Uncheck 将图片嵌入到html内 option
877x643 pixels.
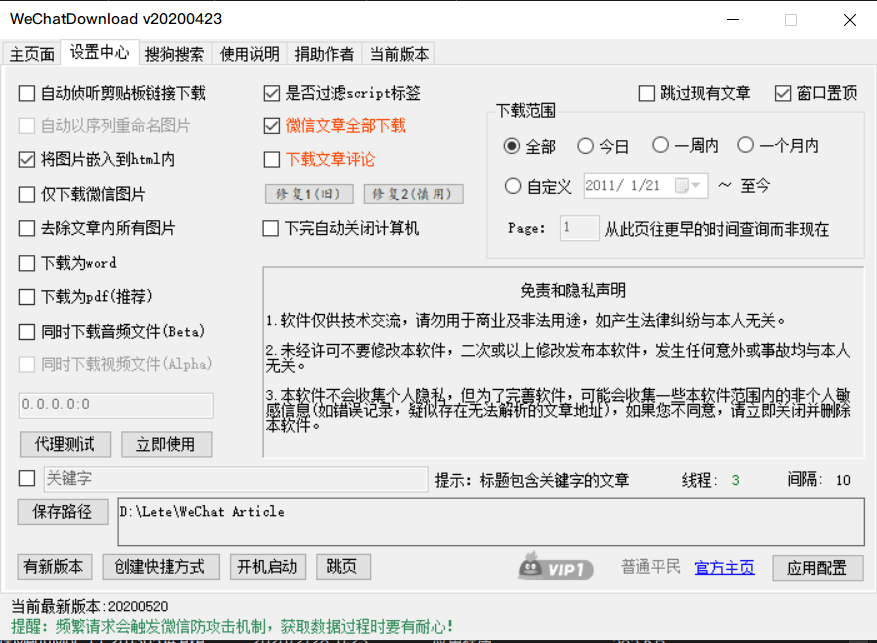[27, 160]
